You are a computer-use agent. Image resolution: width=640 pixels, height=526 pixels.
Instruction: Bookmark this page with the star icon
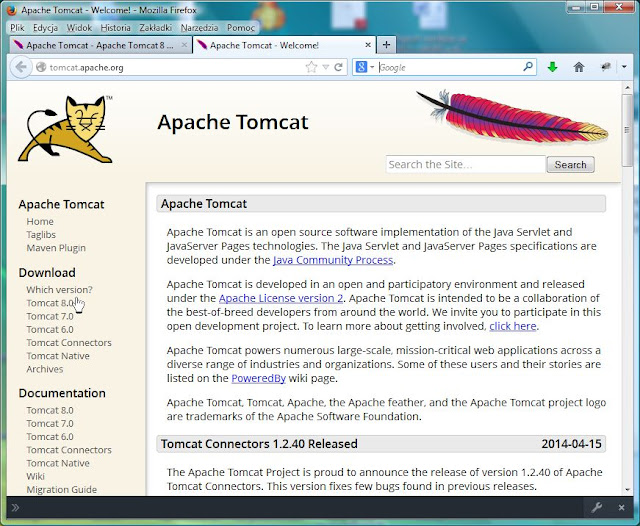(x=311, y=67)
